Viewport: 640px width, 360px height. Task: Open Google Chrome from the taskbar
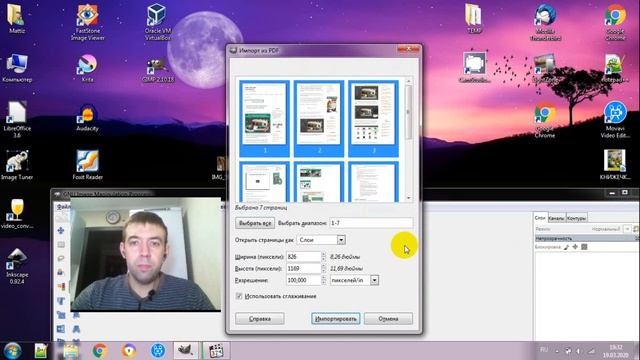click(x=100, y=351)
